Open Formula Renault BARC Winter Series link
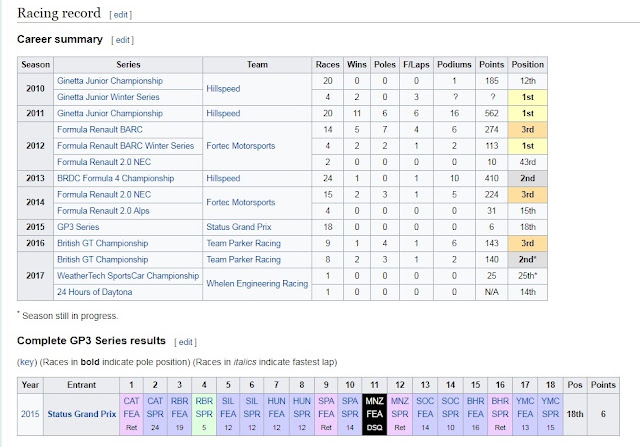 (x=125, y=146)
